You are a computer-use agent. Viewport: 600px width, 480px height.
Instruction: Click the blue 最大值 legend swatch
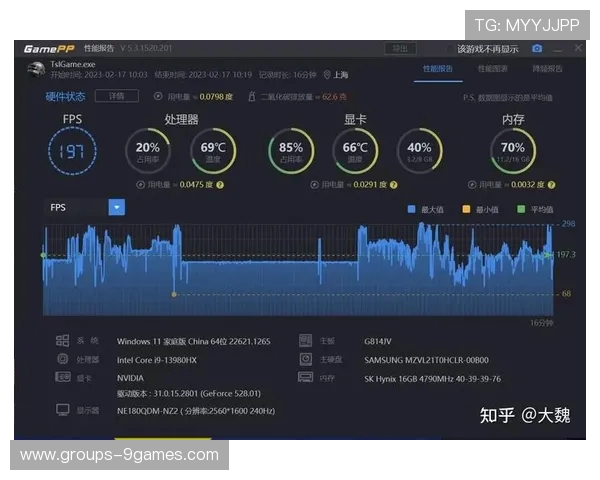[411, 209]
